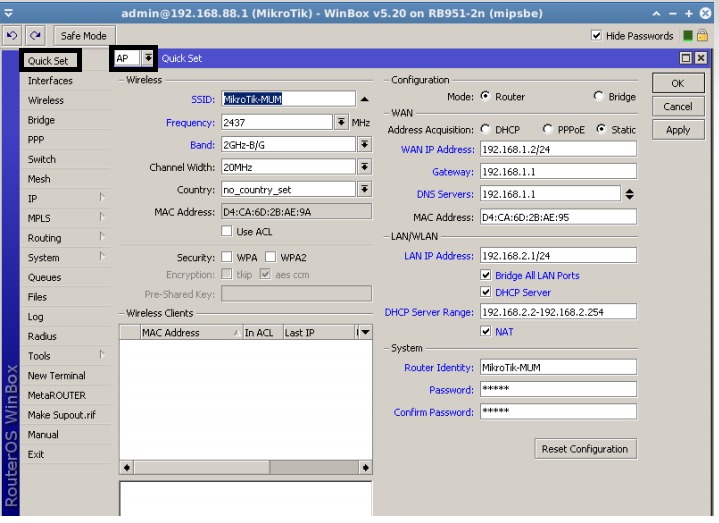This screenshot has width=719, height=523.
Task: Click the DNS Servers up/down arrows
Action: [630, 194]
